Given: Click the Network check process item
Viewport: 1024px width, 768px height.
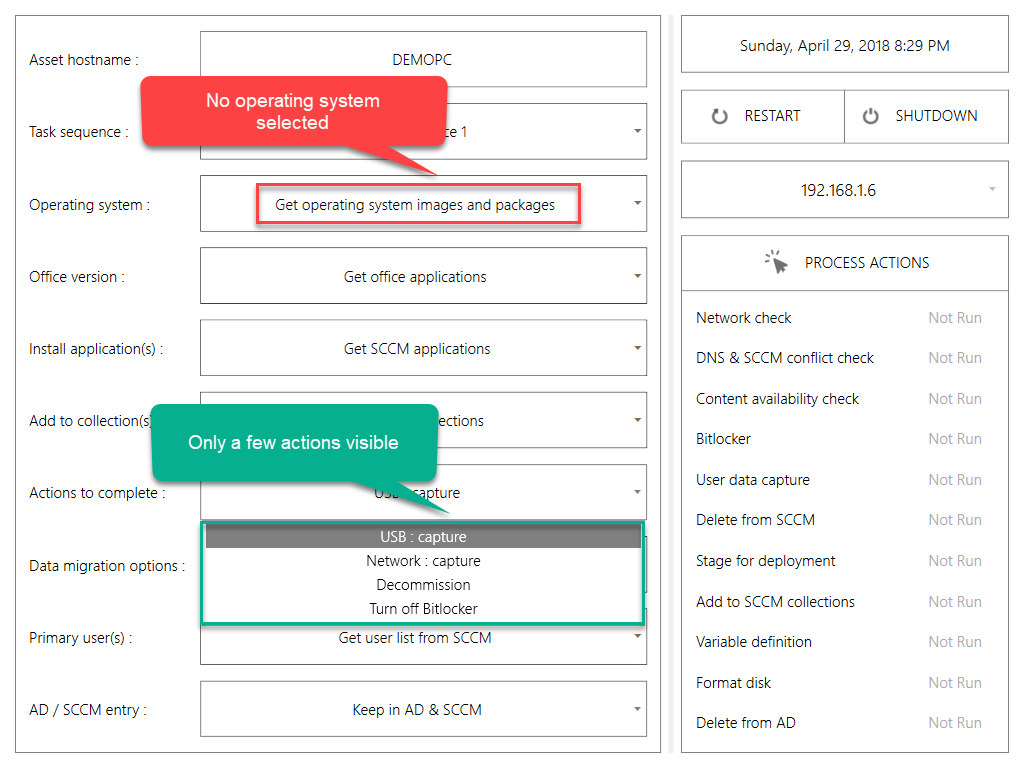Looking at the screenshot, I should pyautogui.click(x=744, y=318).
